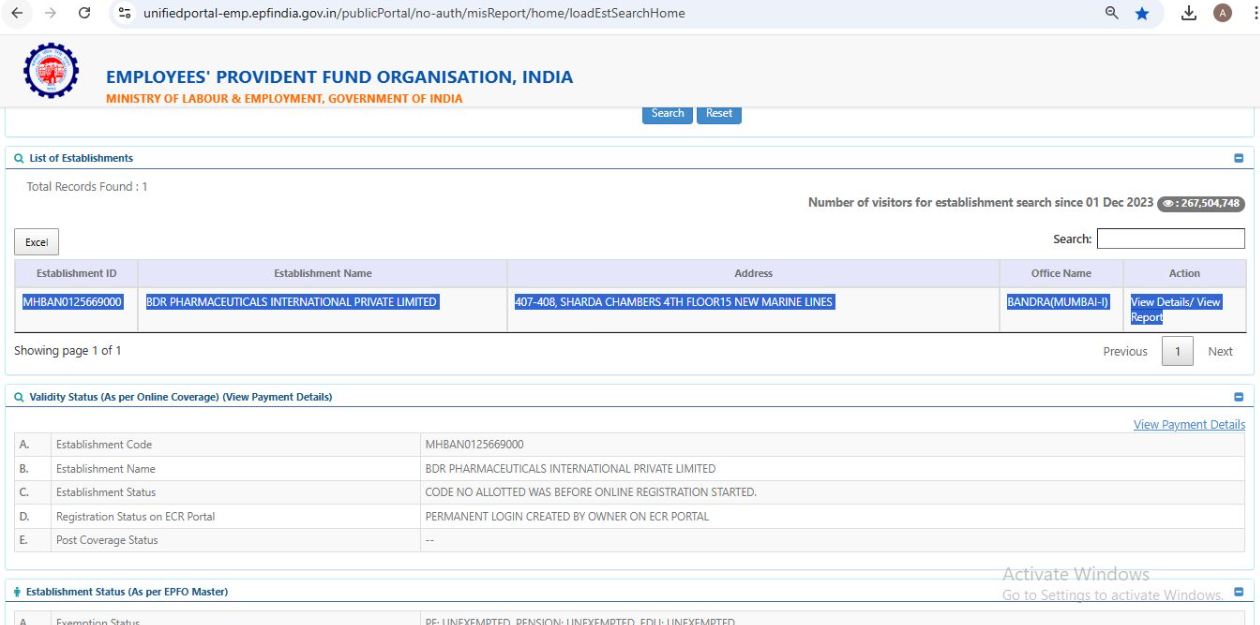Viewport: 1260px width, 625px height.
Task: Click establishment ID MHBAN0125669000 in table row
Action: (x=72, y=302)
